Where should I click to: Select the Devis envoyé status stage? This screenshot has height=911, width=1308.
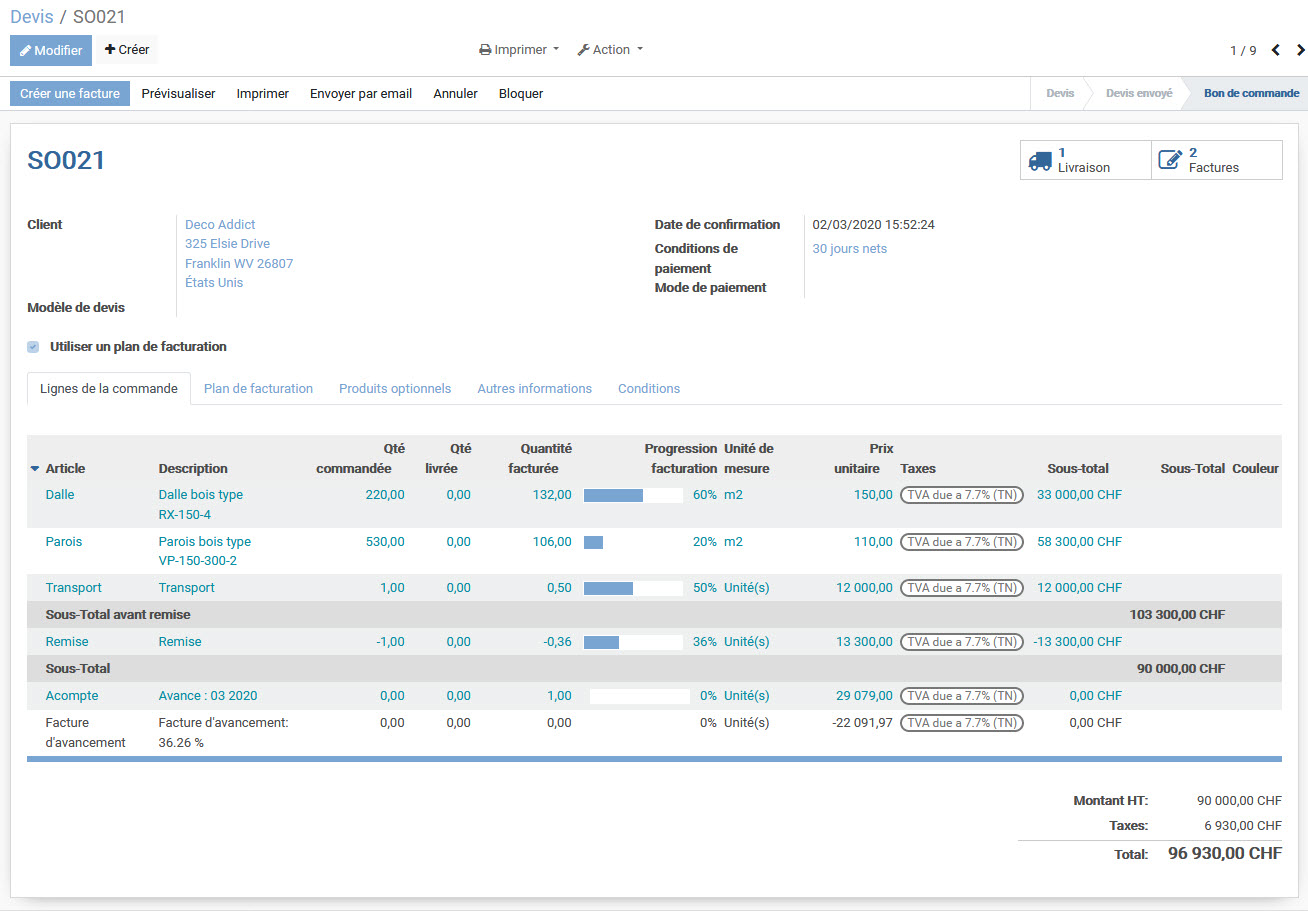pyautogui.click(x=1138, y=94)
